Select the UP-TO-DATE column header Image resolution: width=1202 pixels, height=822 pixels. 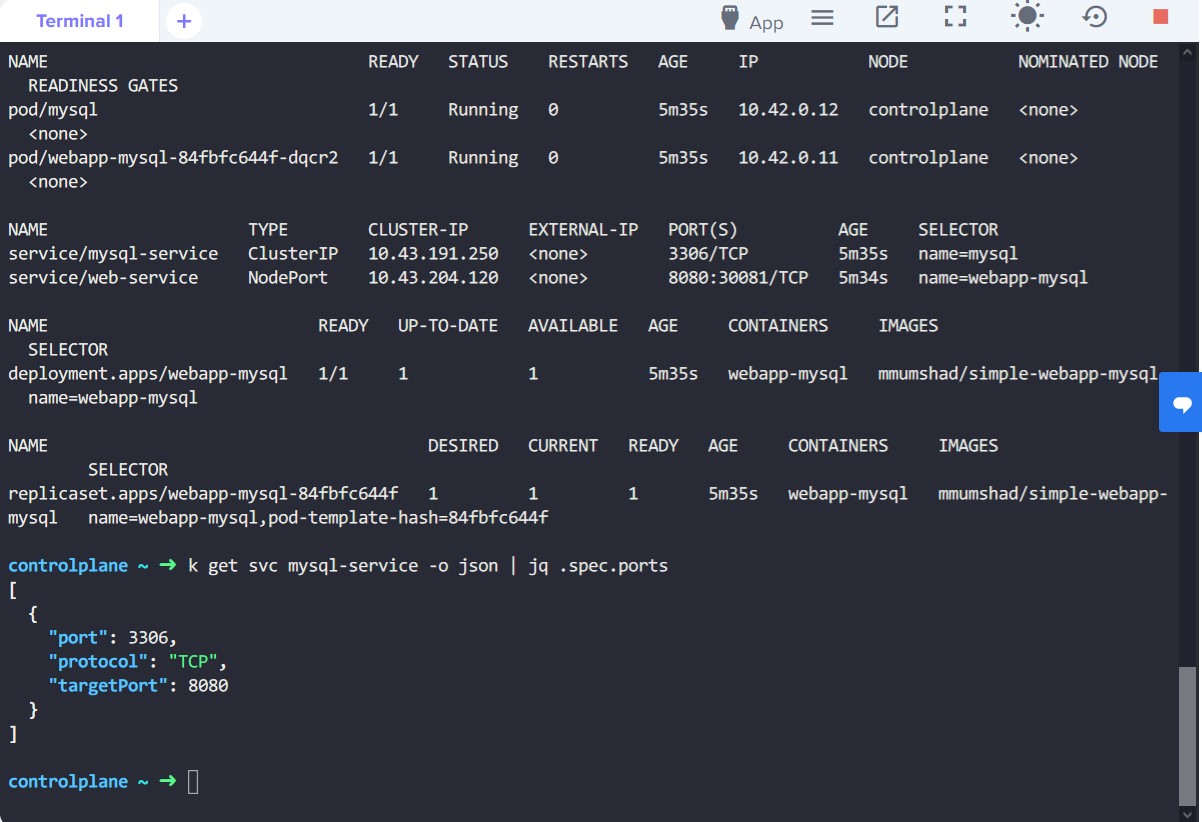tap(448, 326)
